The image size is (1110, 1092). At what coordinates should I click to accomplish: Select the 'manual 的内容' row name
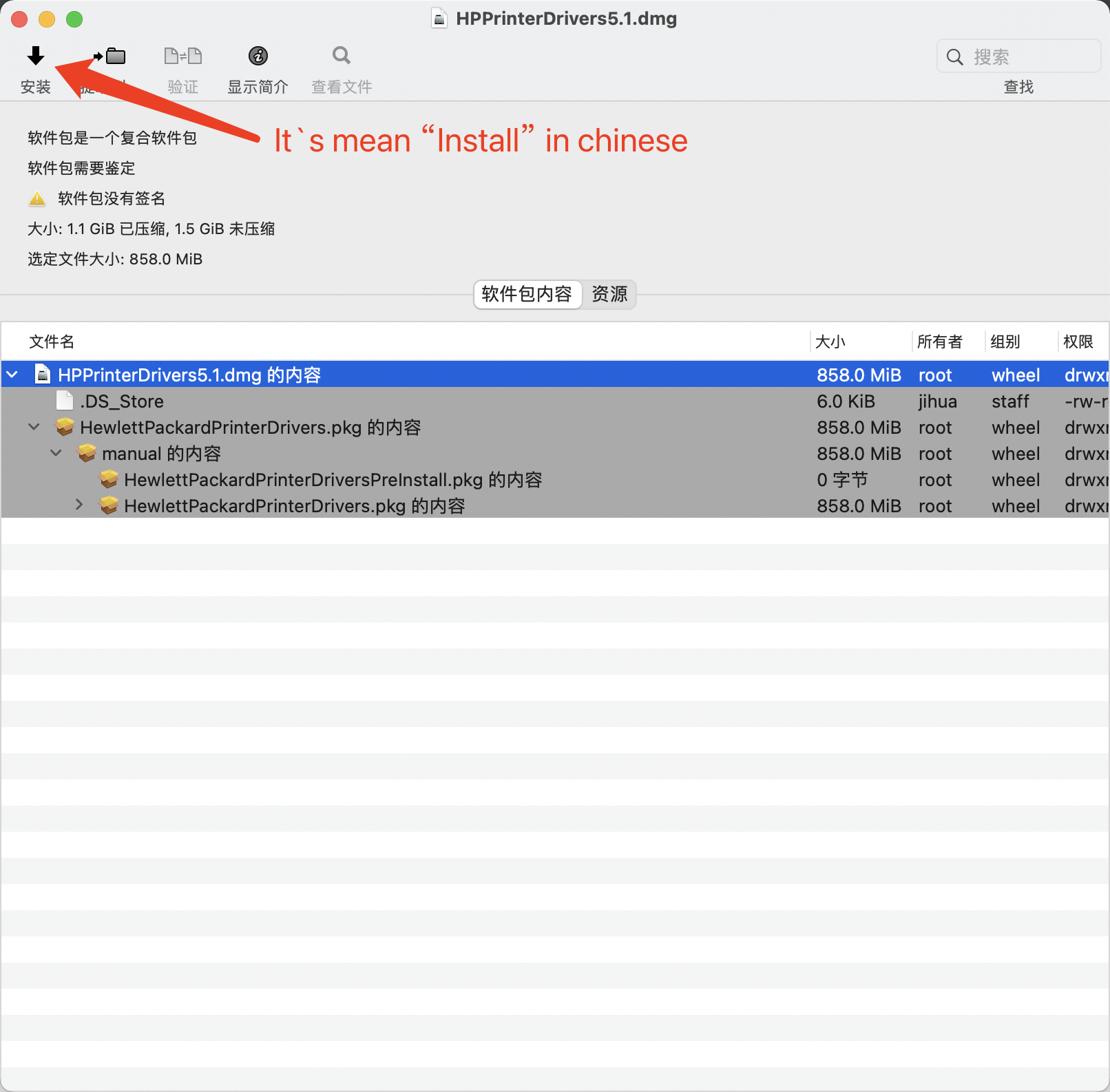(161, 454)
